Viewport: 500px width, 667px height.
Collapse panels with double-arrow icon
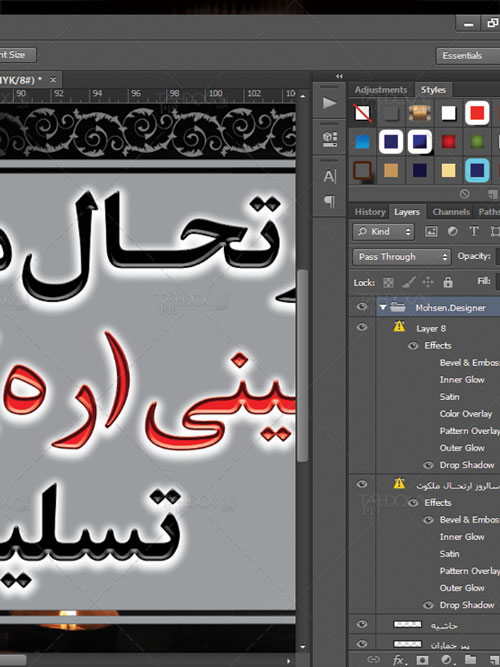pyautogui.click(x=339, y=76)
